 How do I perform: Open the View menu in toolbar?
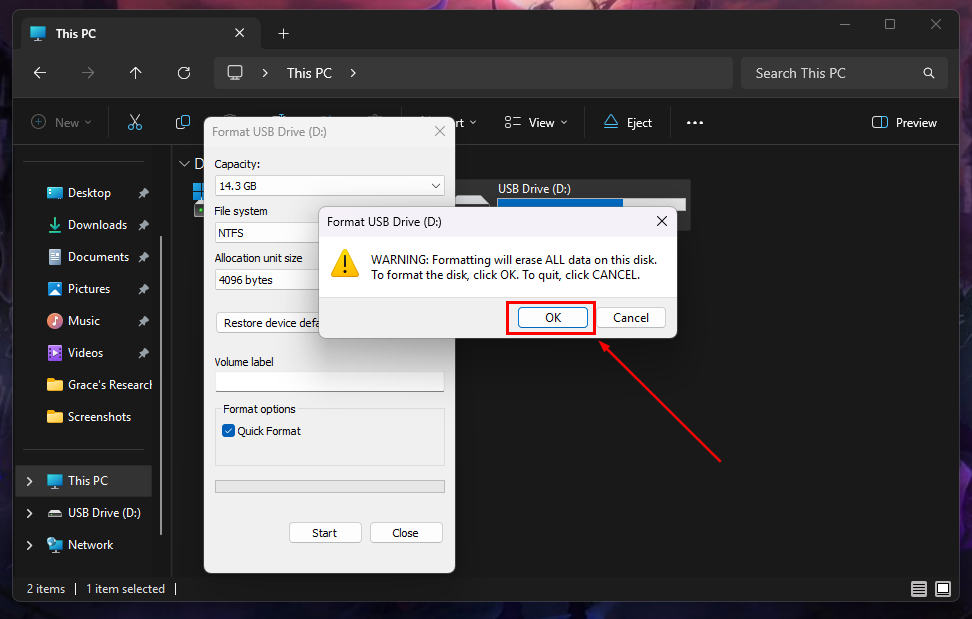(536, 122)
